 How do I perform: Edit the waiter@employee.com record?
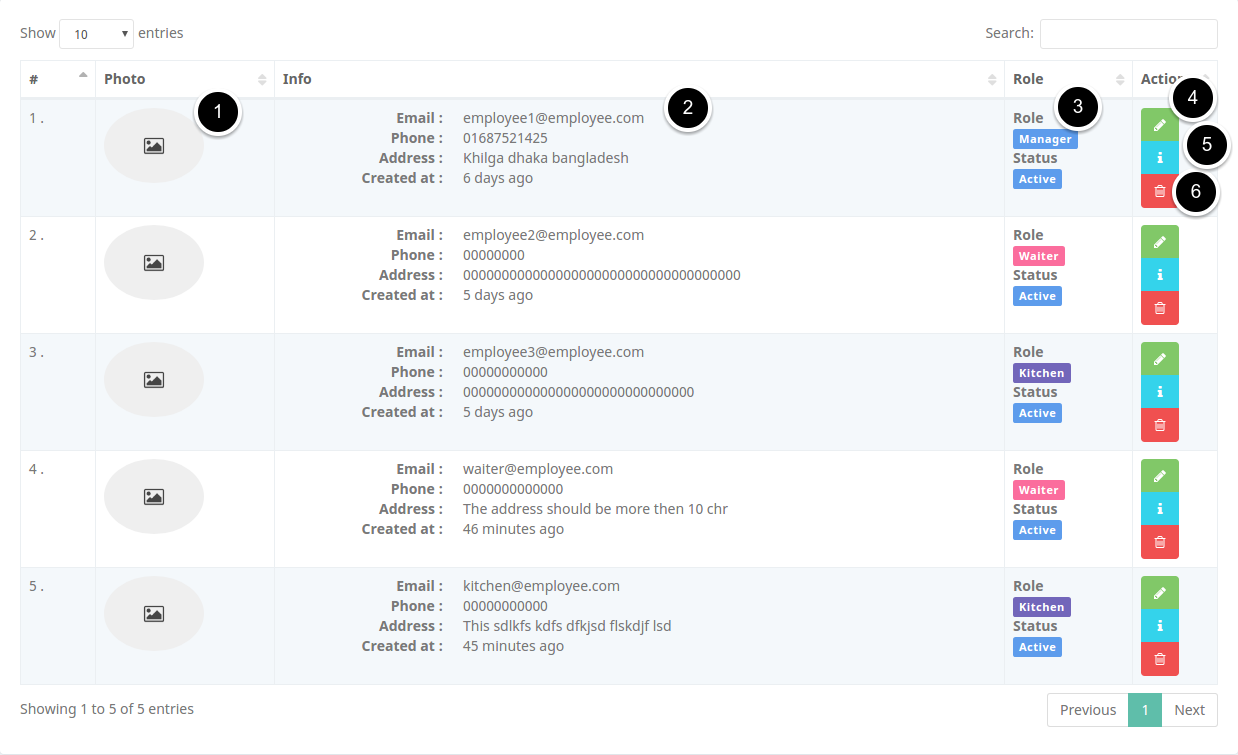point(1160,476)
